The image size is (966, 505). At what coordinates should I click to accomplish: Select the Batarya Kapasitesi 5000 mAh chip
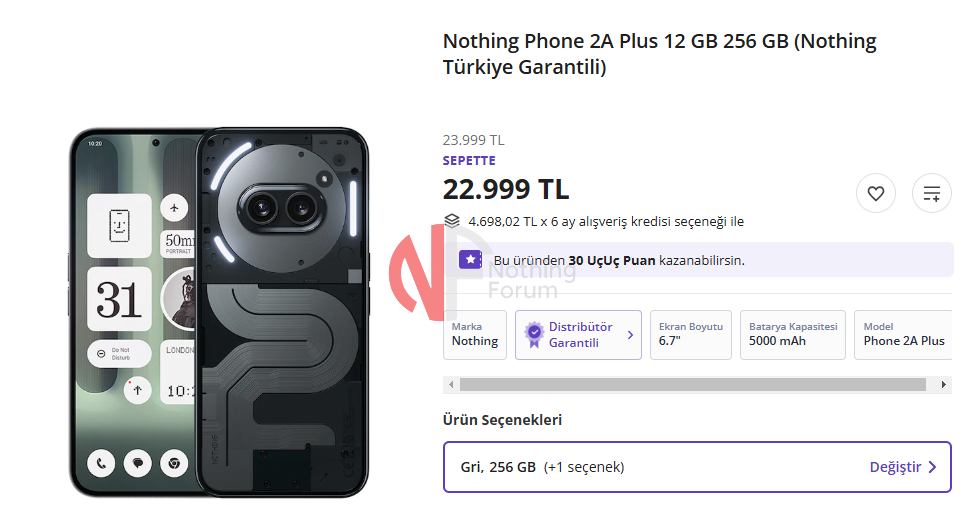pos(793,334)
